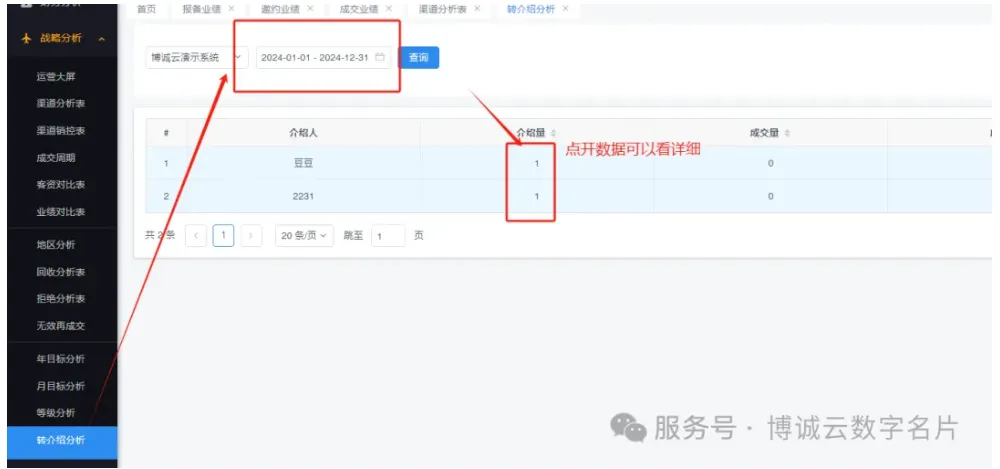Close the 报备业绩 tab with its X
This screenshot has width=1000, height=469.
[231, 9]
